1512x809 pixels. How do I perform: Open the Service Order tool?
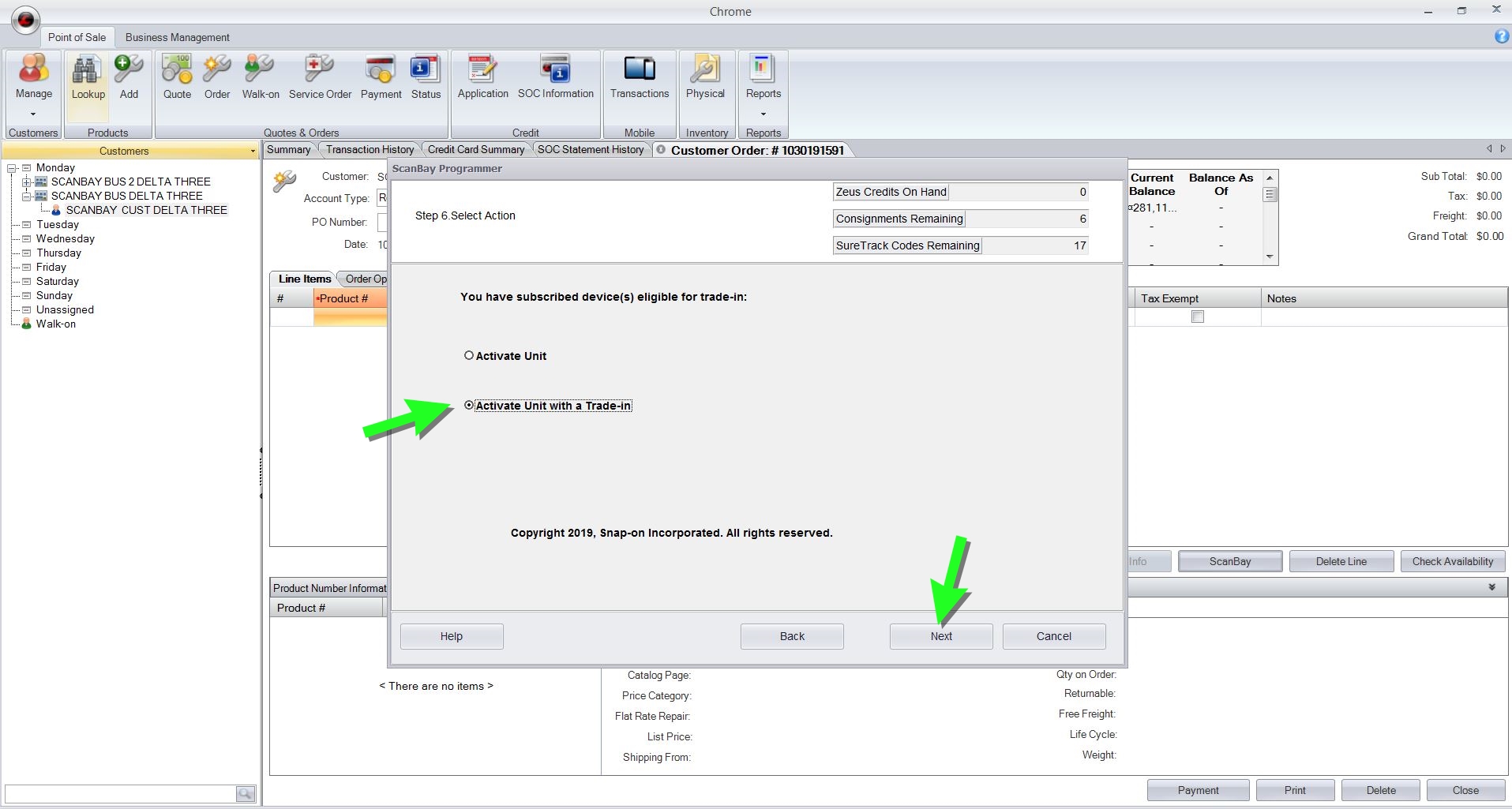click(319, 71)
